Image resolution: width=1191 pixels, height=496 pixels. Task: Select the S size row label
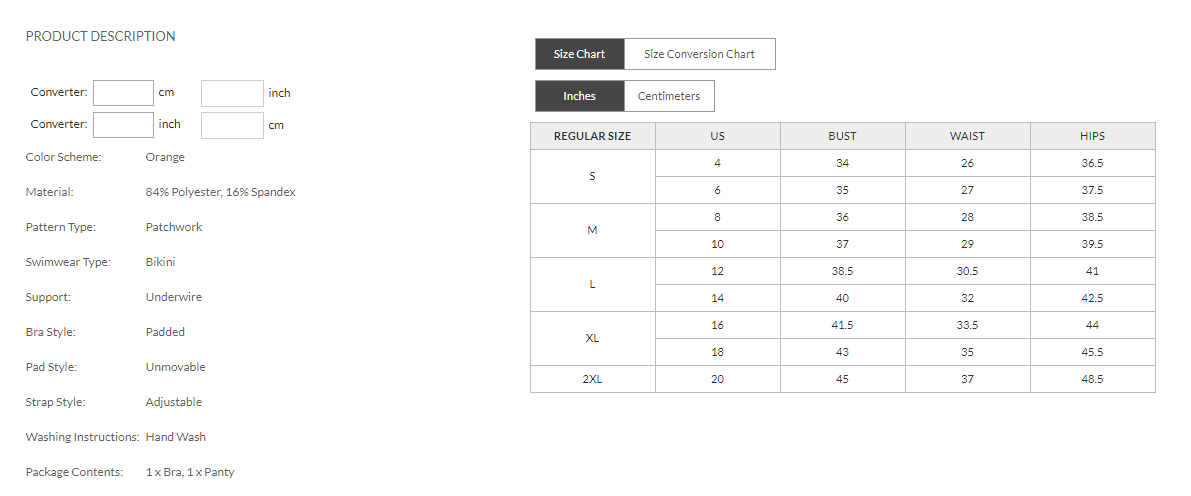[x=592, y=177]
